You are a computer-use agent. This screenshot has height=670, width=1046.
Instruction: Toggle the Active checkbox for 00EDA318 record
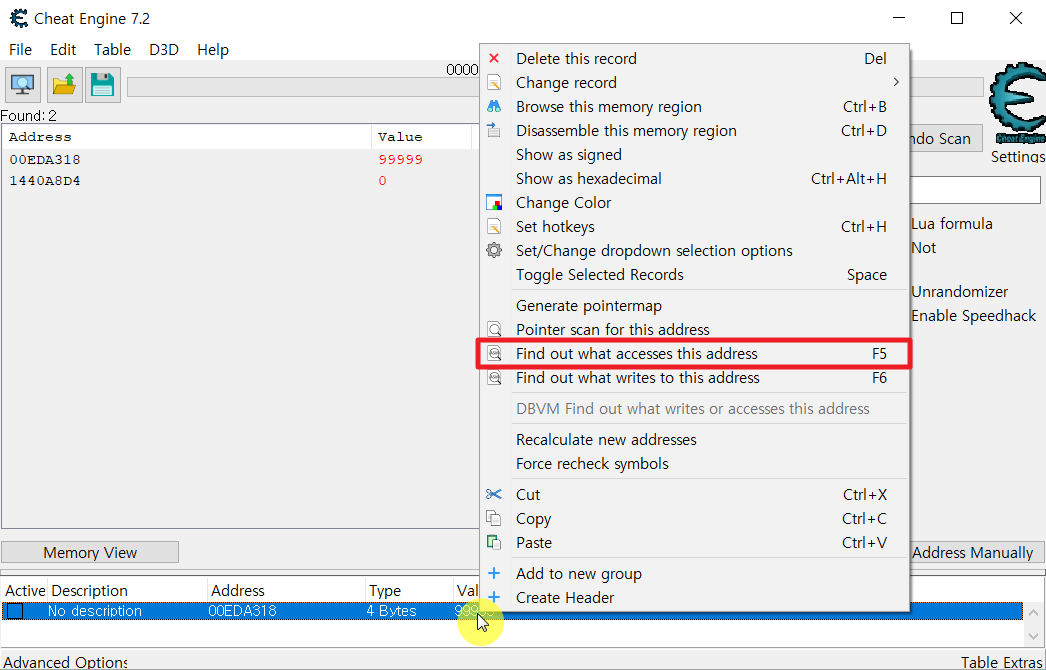(x=15, y=611)
